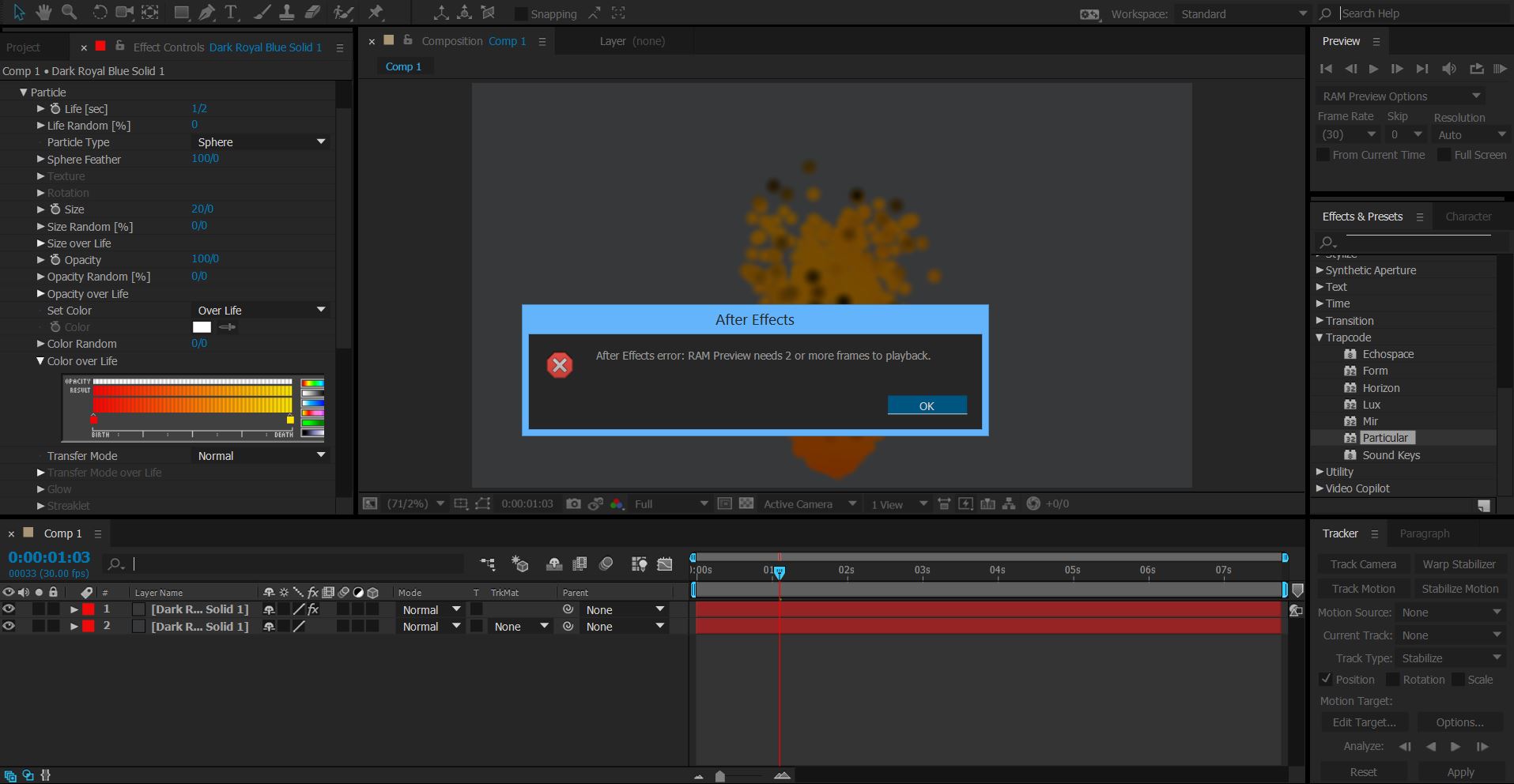Click the Mute Audio speaker icon

click(x=1448, y=69)
